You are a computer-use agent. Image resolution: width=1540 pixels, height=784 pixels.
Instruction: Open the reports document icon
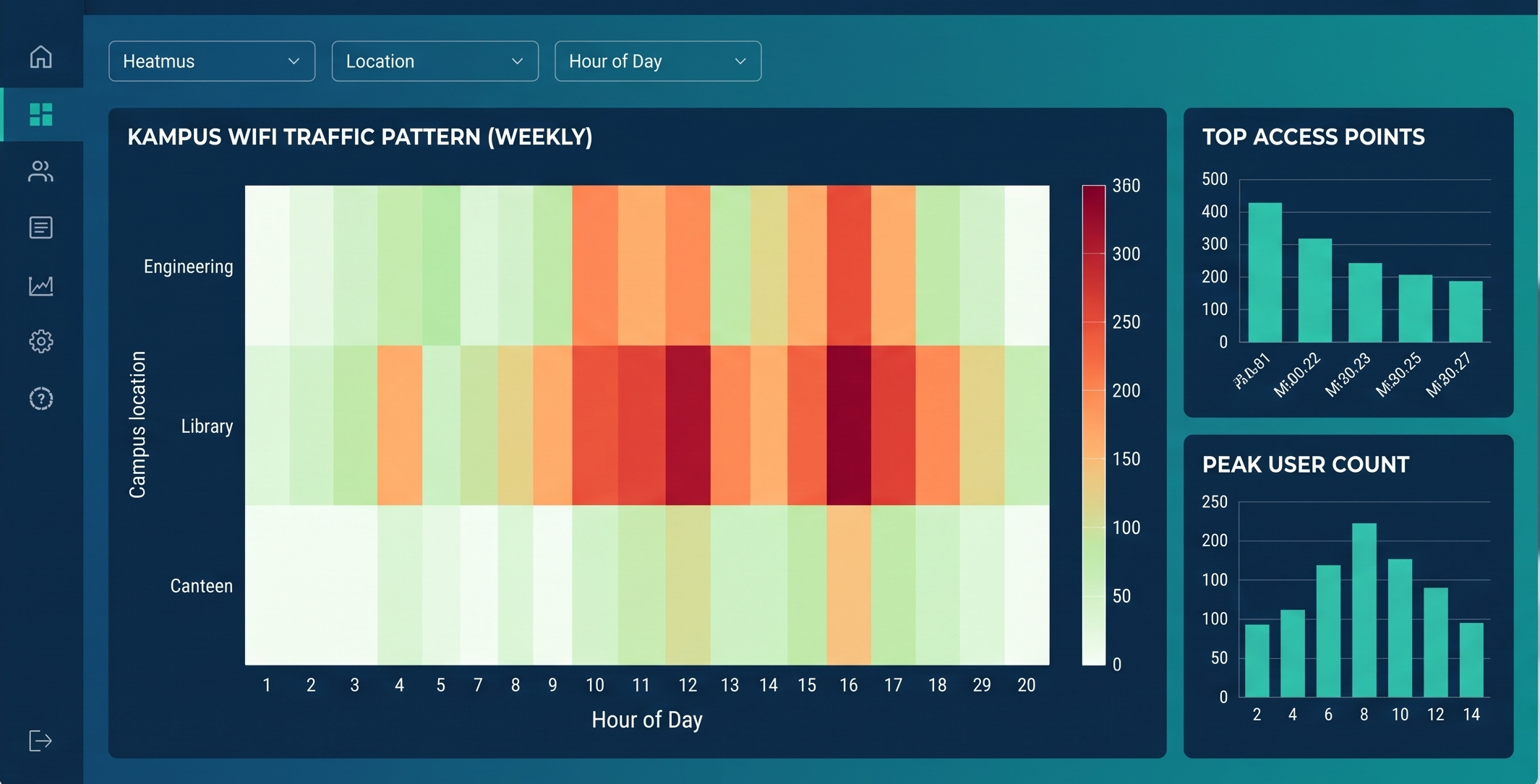41,228
